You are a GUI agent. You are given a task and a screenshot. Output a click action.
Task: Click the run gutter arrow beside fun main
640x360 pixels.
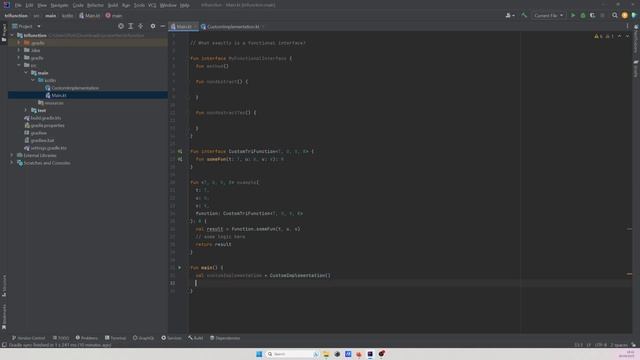180,268
